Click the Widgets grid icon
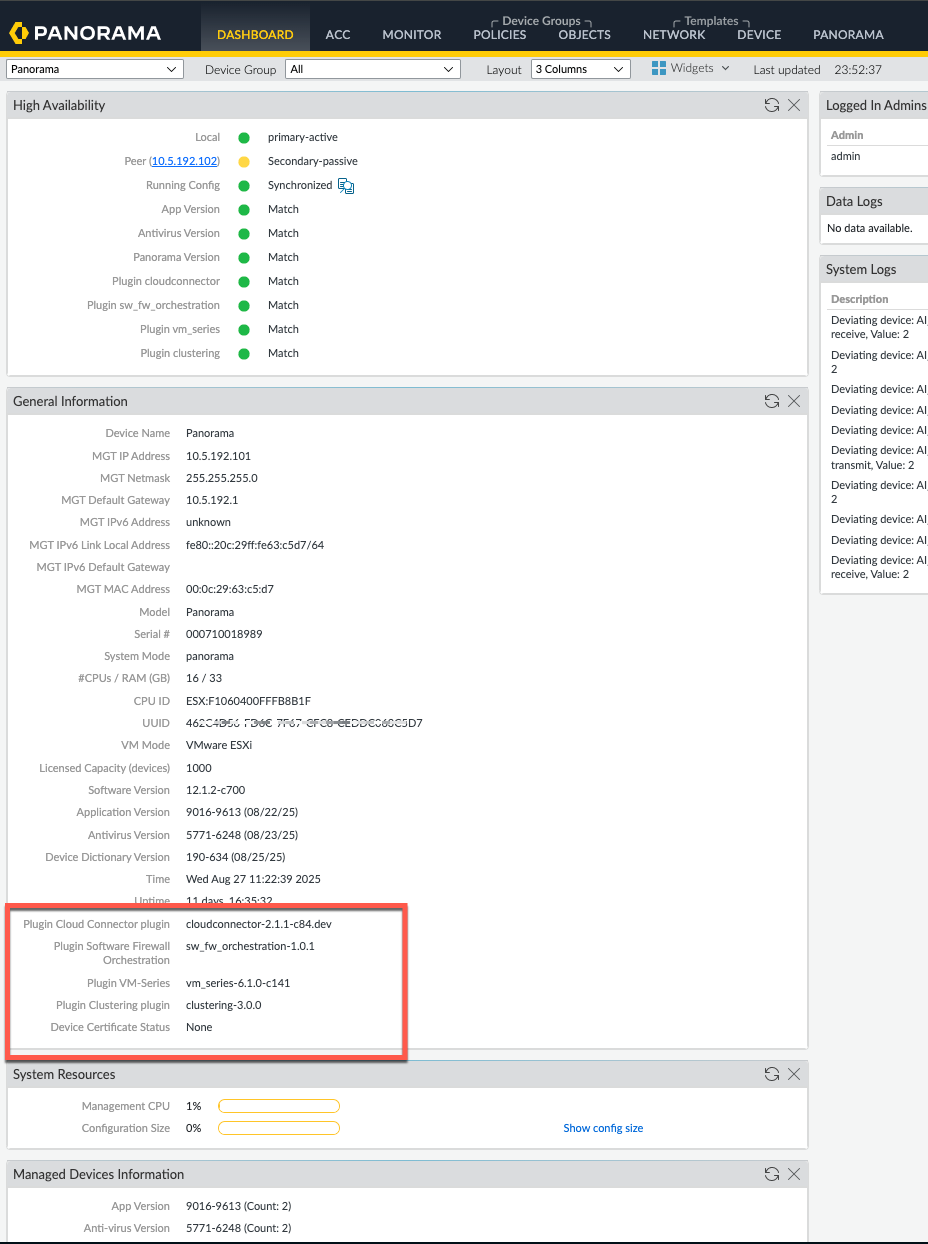Image resolution: width=928 pixels, height=1244 pixels. pos(659,68)
